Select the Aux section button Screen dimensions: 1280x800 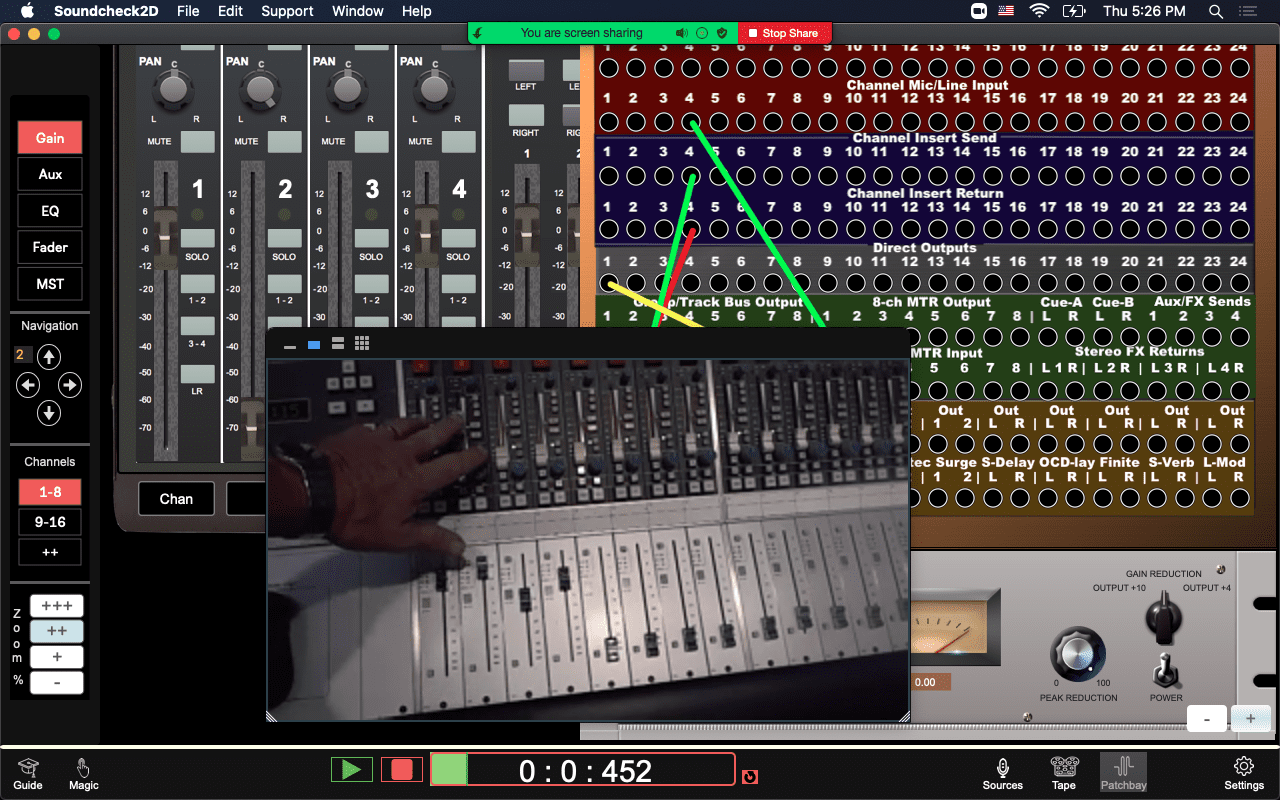pos(50,174)
